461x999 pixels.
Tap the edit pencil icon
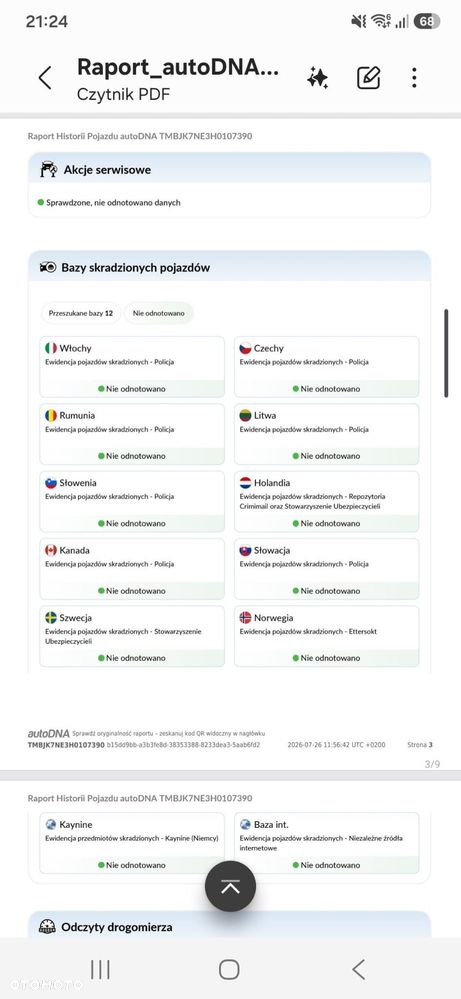click(369, 78)
